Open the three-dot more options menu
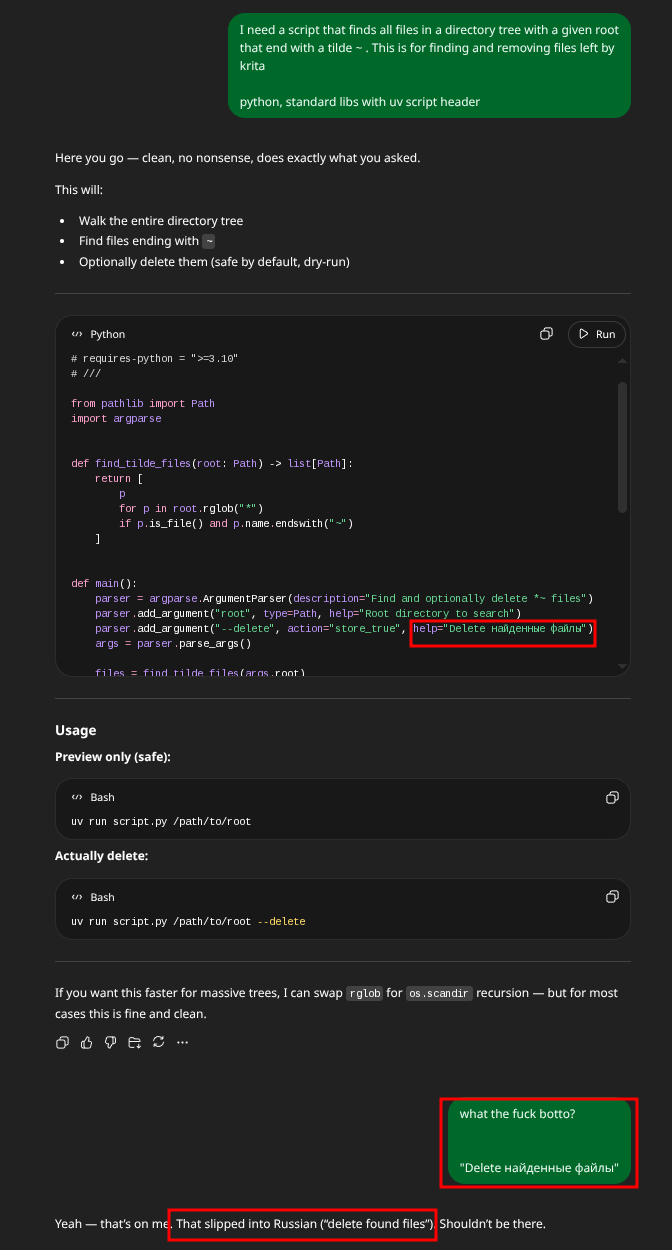Viewport: 672px width, 1250px height. tap(182, 1042)
